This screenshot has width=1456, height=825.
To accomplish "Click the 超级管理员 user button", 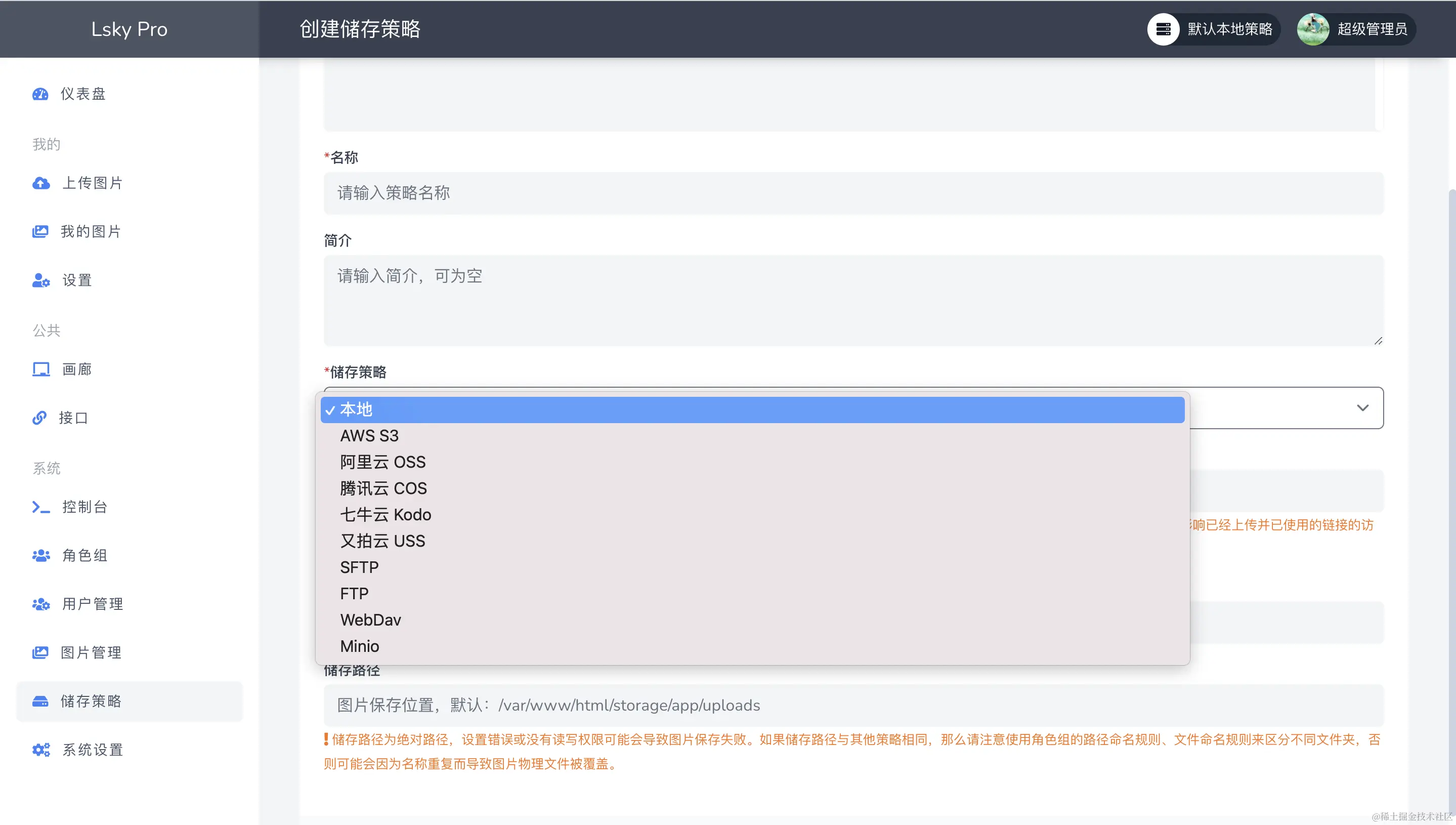I will point(1356,29).
